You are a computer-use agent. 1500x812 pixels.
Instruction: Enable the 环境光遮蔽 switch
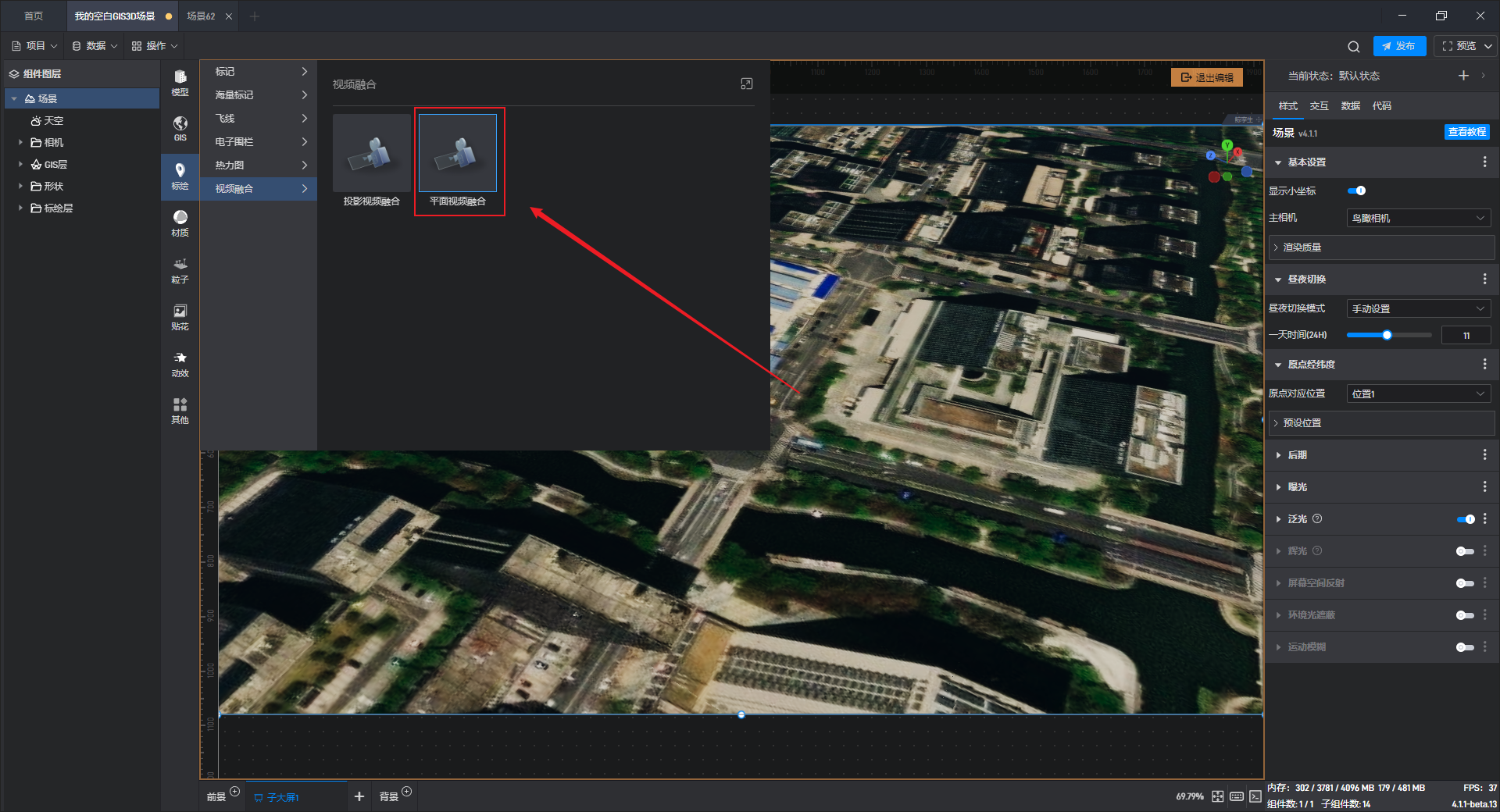[x=1466, y=615]
